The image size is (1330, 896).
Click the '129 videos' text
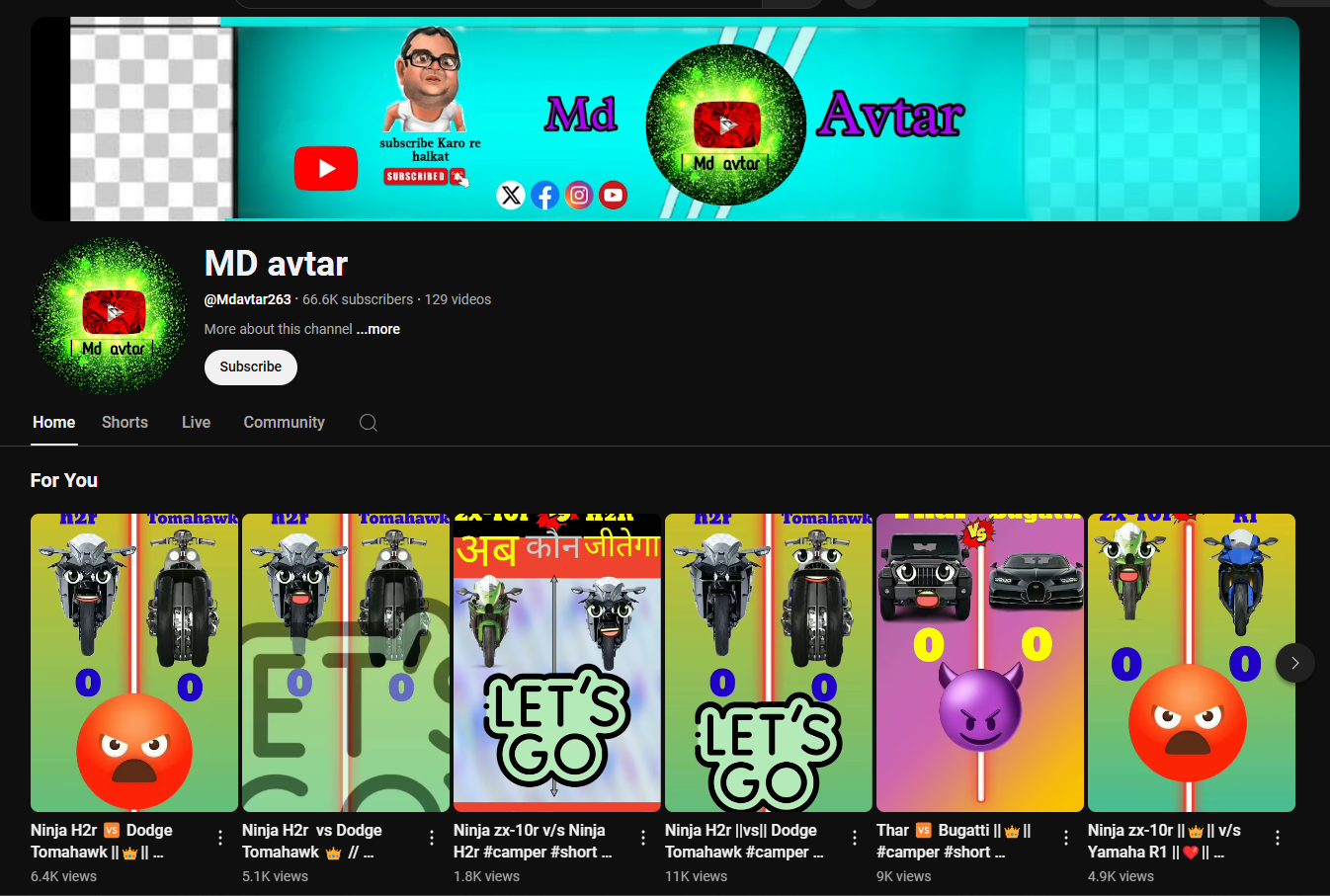(457, 299)
